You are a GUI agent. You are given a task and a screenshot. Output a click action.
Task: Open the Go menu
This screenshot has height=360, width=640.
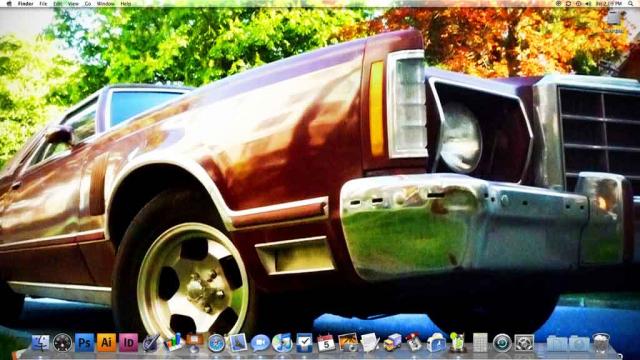pyautogui.click(x=88, y=4)
